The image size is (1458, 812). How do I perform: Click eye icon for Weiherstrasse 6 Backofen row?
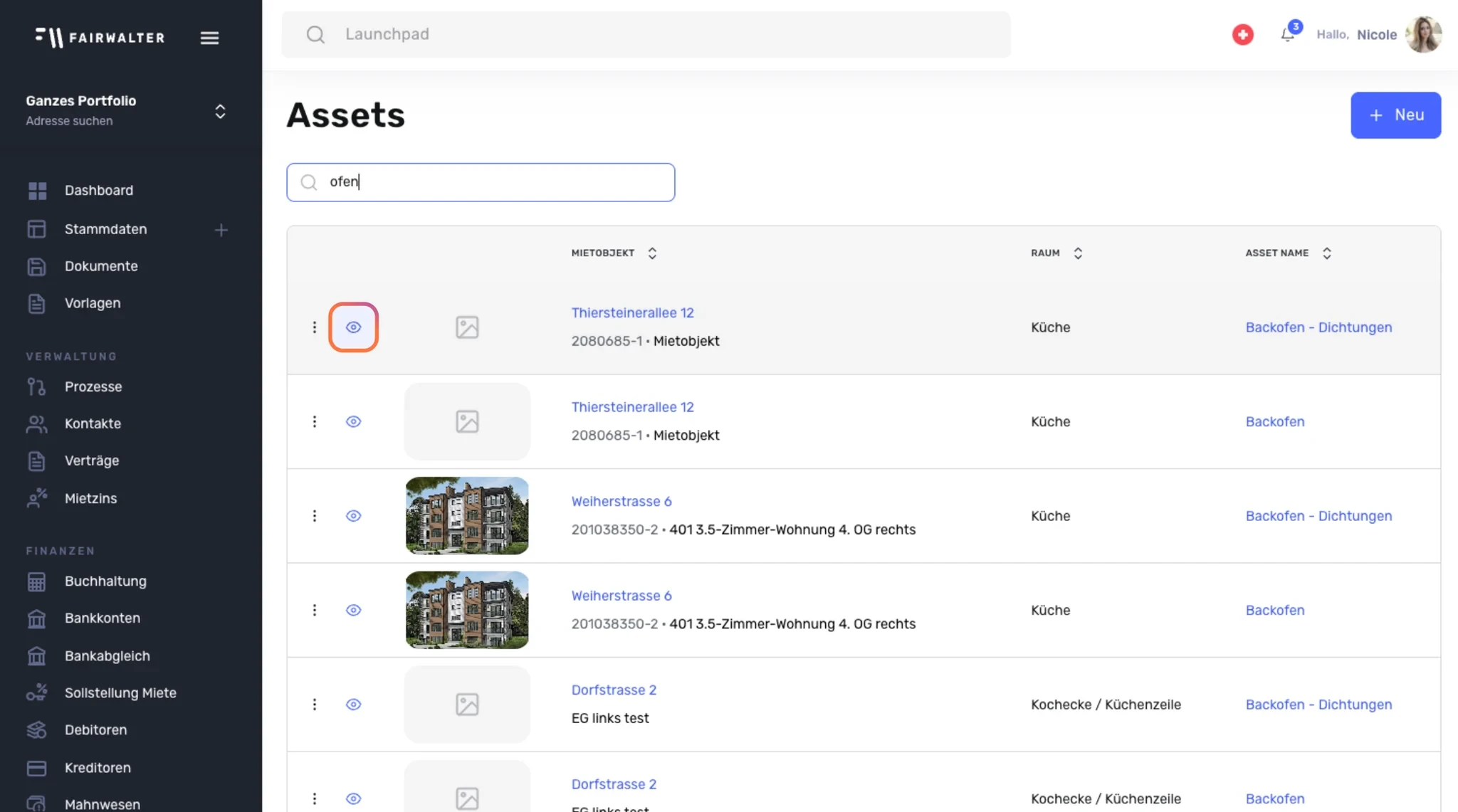353,610
